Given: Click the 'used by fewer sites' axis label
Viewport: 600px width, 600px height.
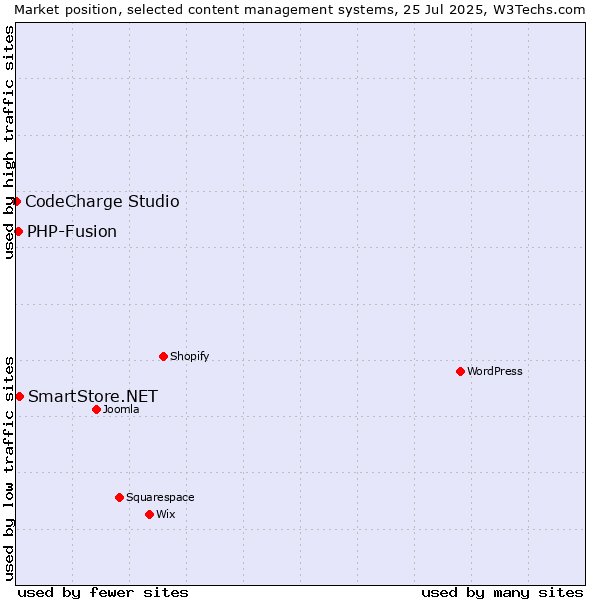Looking at the screenshot, I should click(103, 593).
